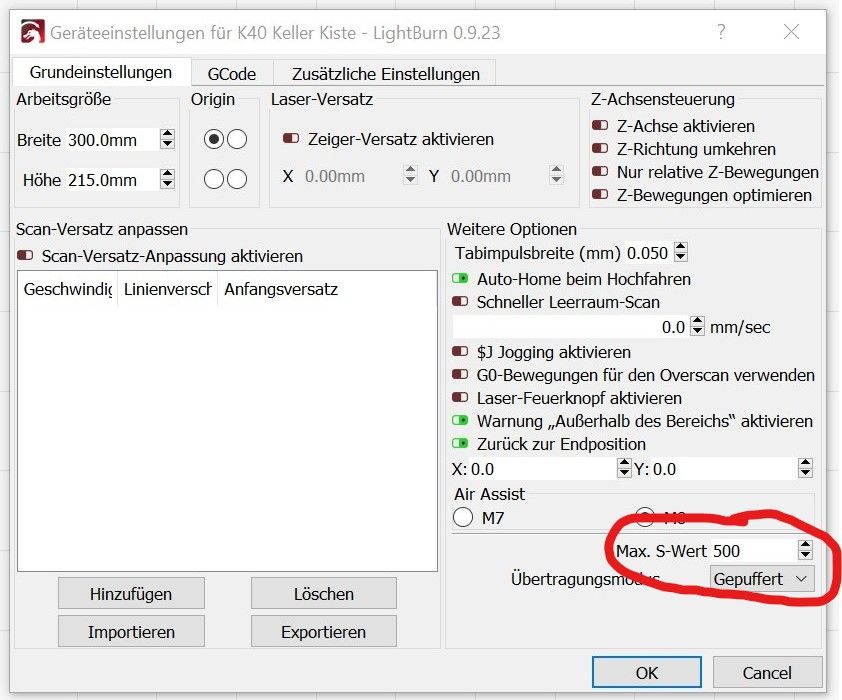Adjust the mm/sec speed stepper

[x=698, y=326]
